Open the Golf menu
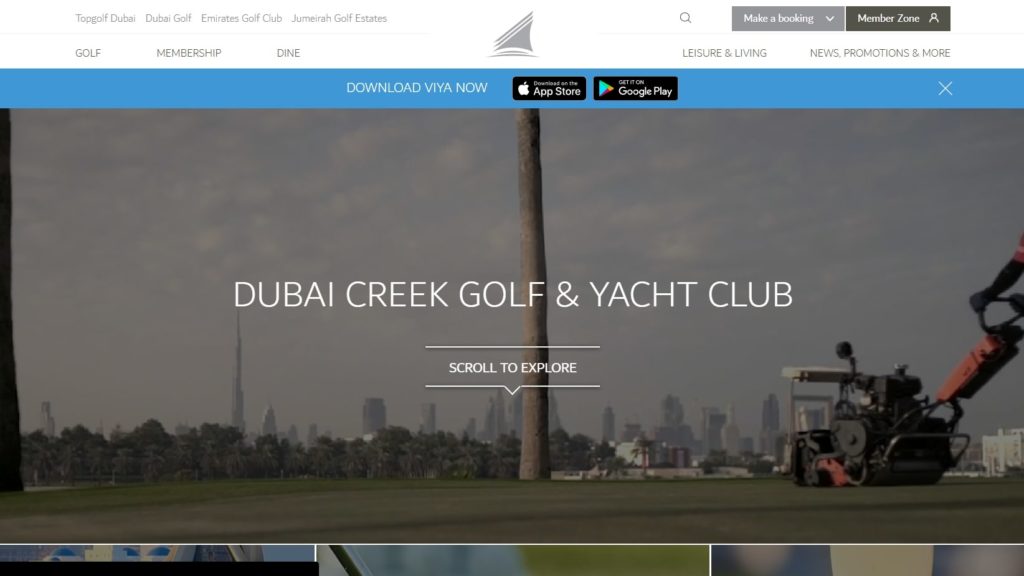 88,53
